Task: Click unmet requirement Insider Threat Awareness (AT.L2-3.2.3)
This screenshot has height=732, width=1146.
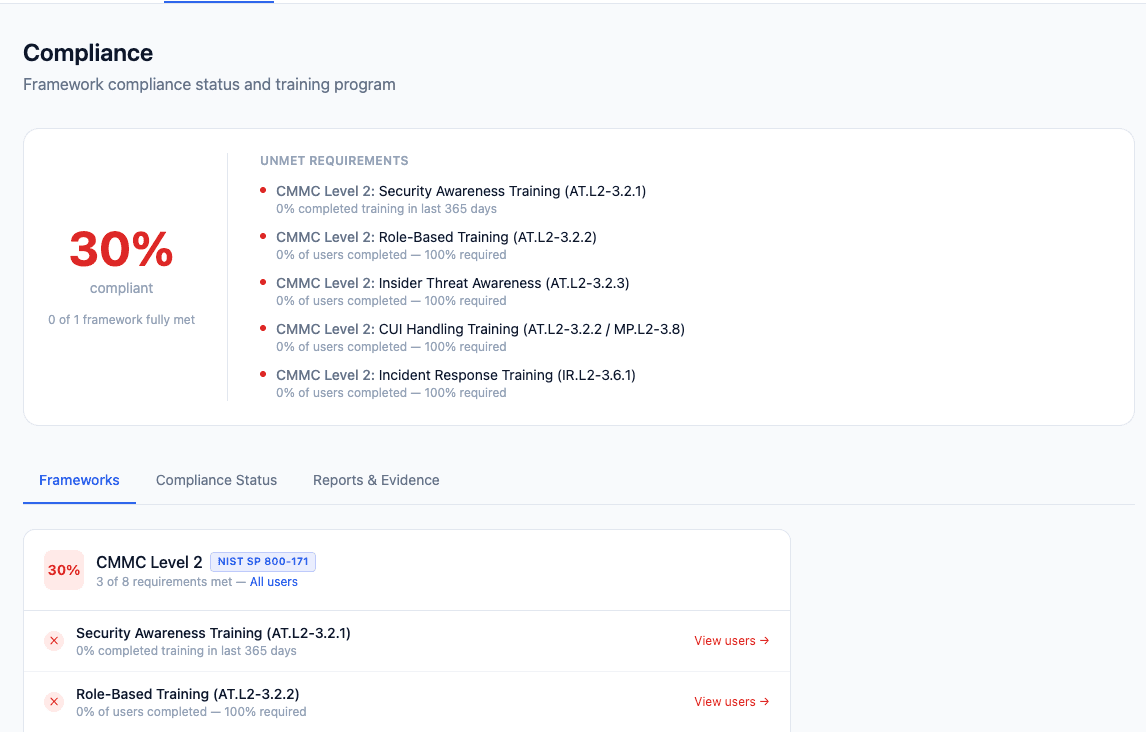Action: [452, 283]
